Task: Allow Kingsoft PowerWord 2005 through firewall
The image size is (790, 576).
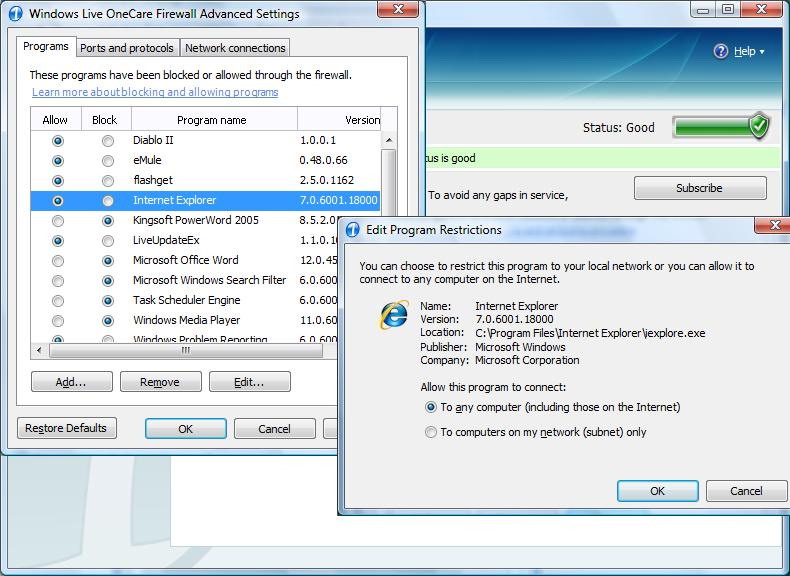Action: [58, 221]
